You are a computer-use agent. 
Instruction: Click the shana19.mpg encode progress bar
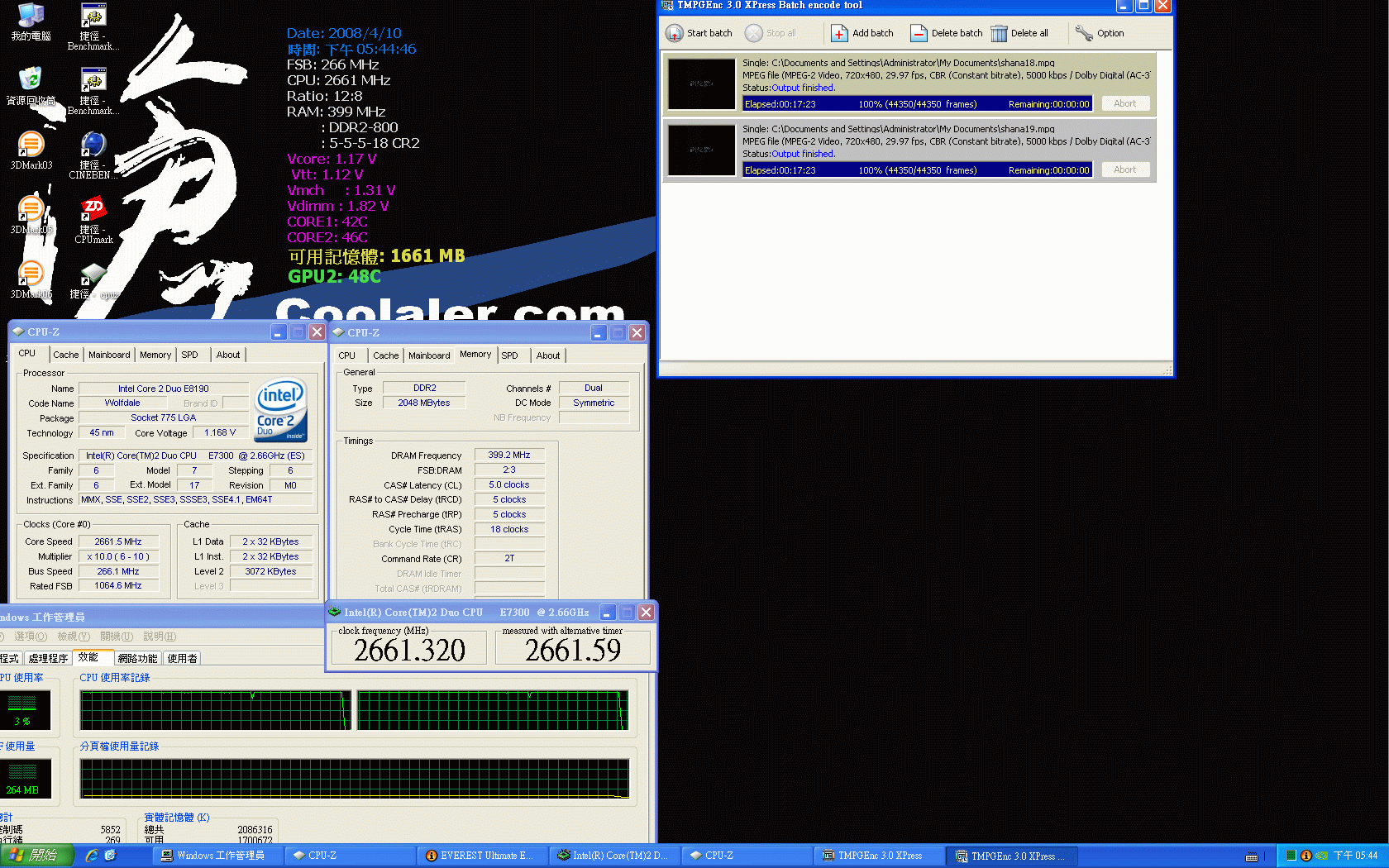[x=917, y=170]
